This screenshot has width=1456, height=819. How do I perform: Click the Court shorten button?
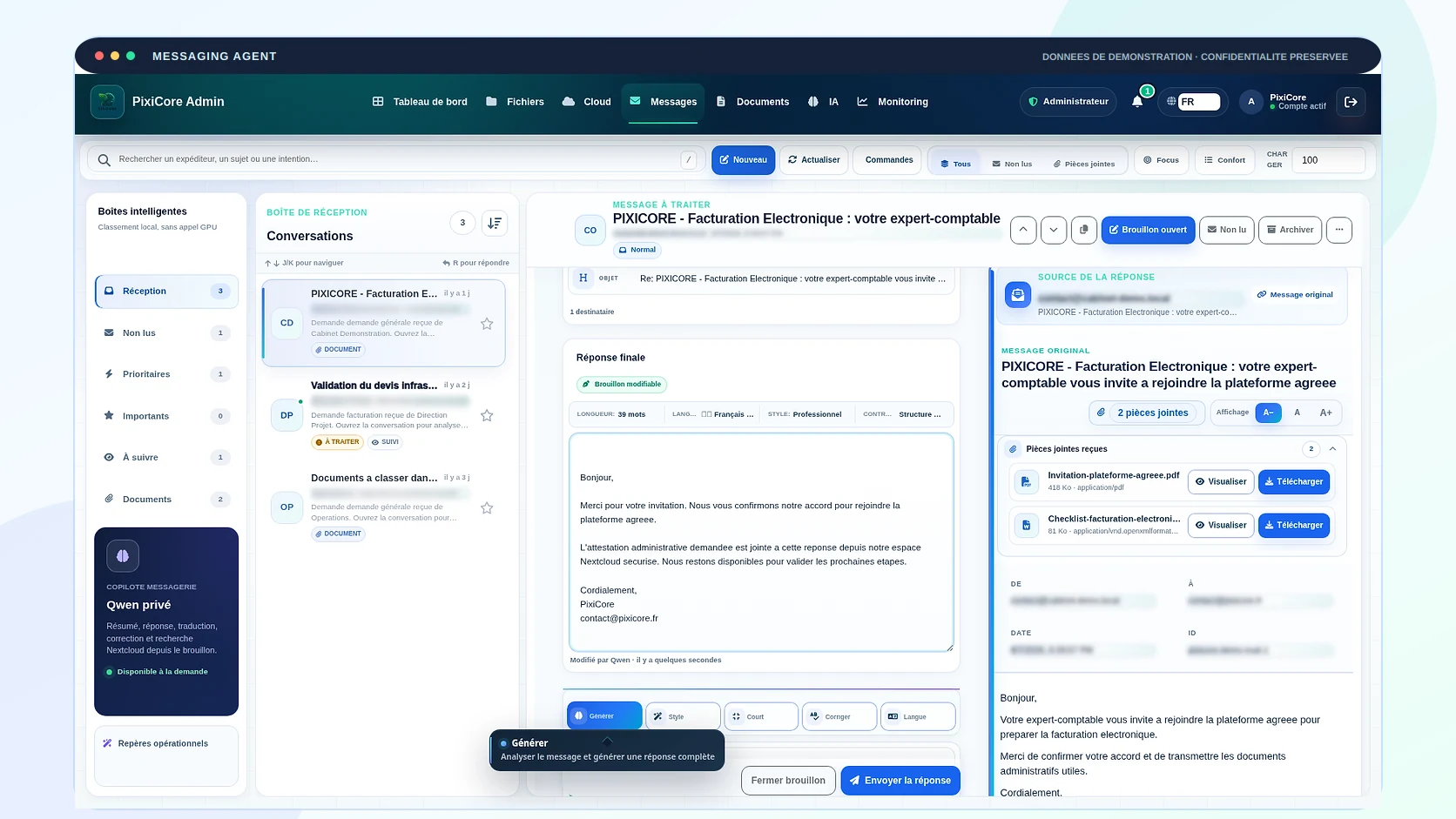761,716
